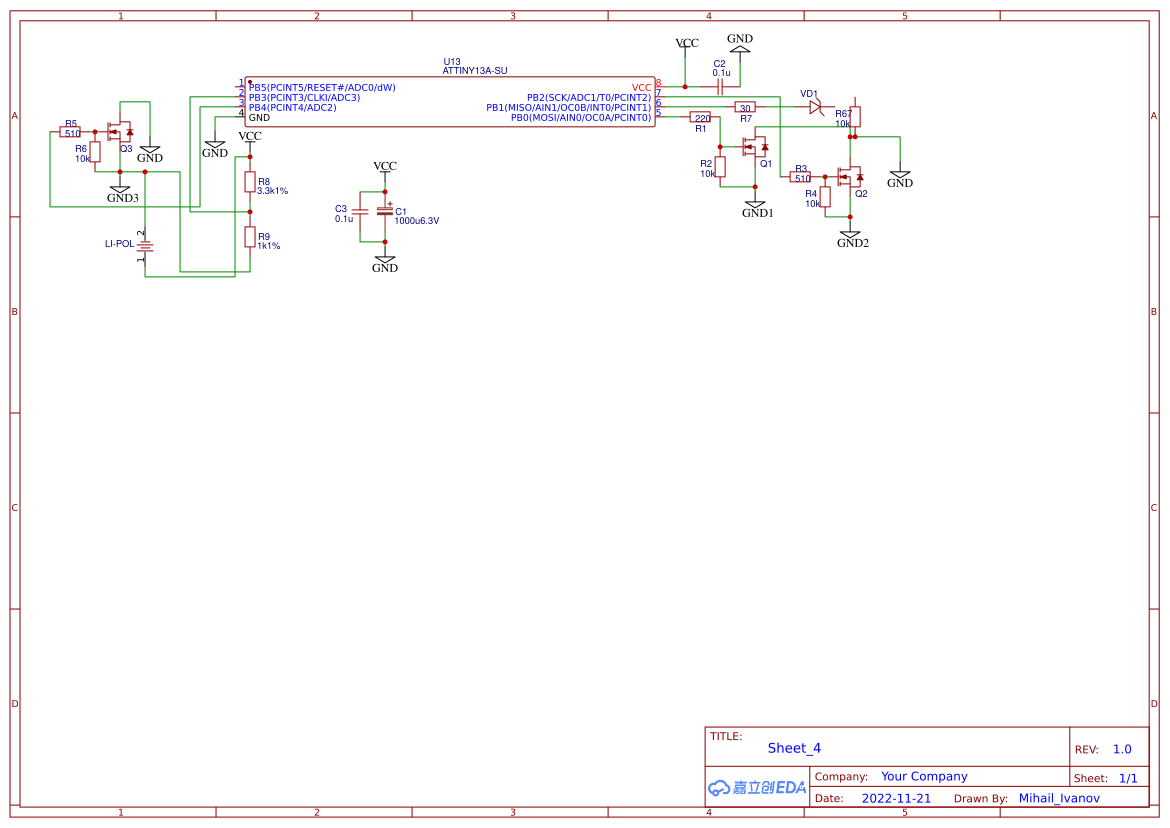Select the PB5 RESET pin label
The height and width of the screenshot is (828, 1170).
pyautogui.click(x=322, y=87)
